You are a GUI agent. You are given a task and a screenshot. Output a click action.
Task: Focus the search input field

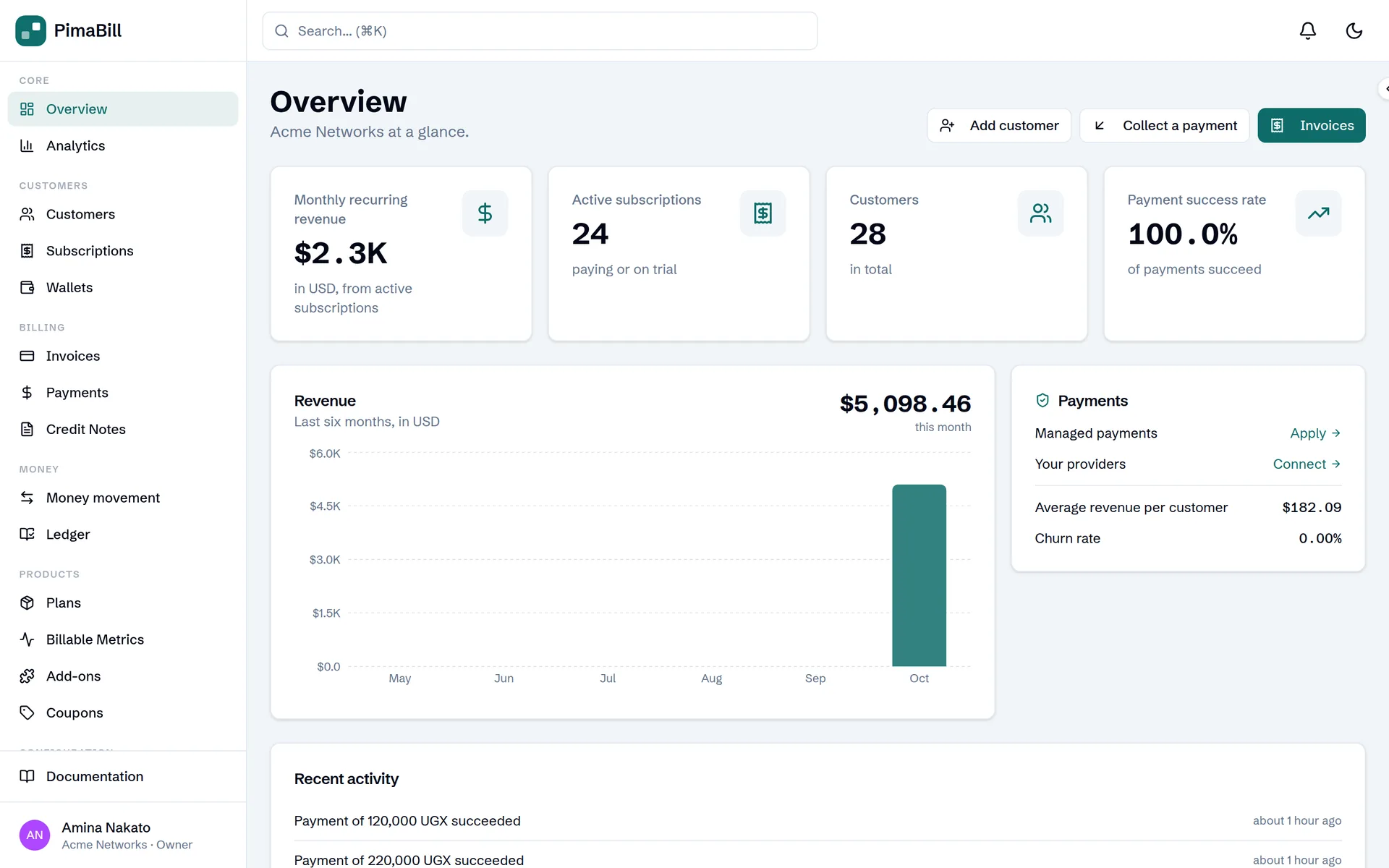[540, 31]
